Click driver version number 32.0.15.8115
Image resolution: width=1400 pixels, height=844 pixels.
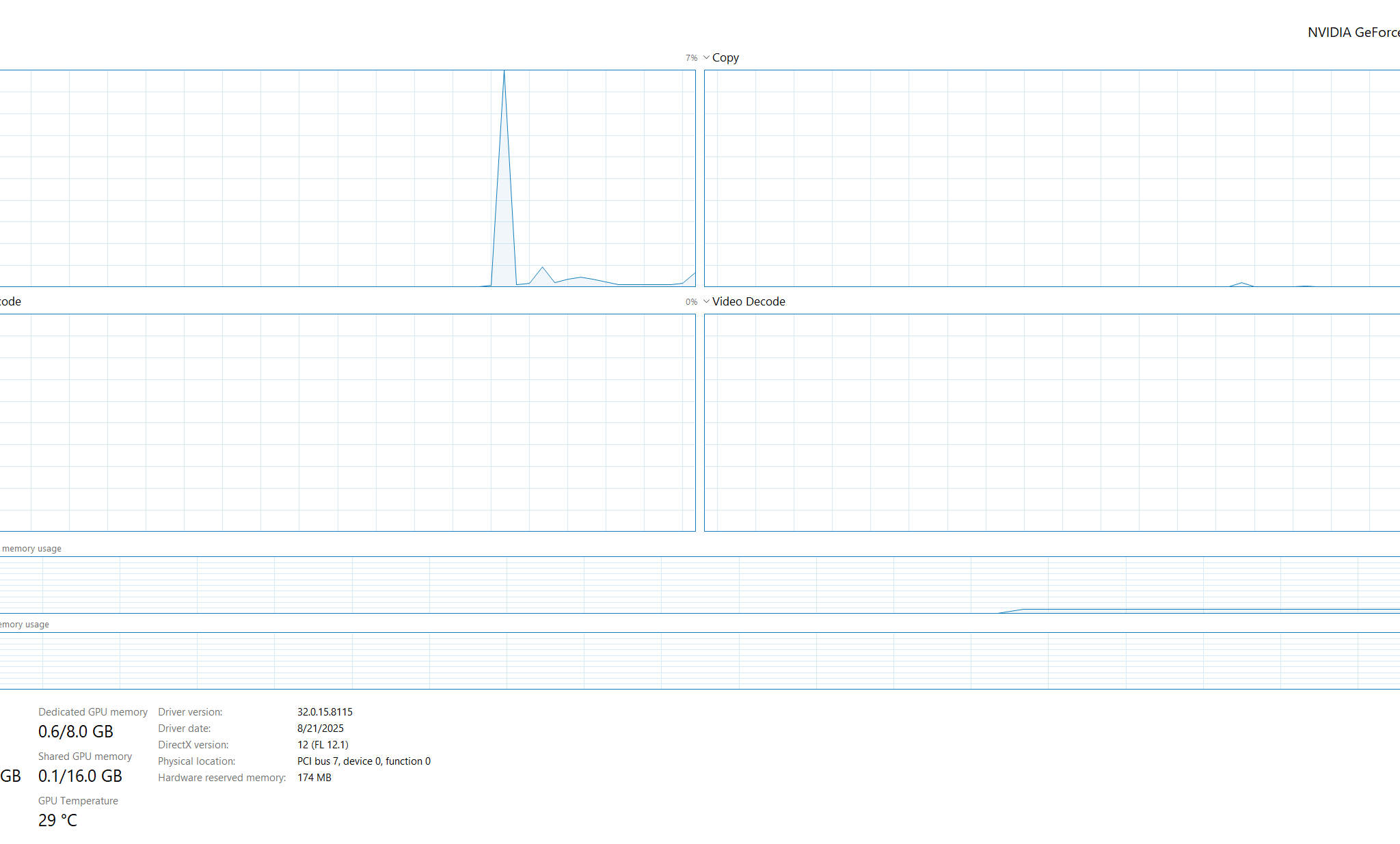(x=325, y=712)
